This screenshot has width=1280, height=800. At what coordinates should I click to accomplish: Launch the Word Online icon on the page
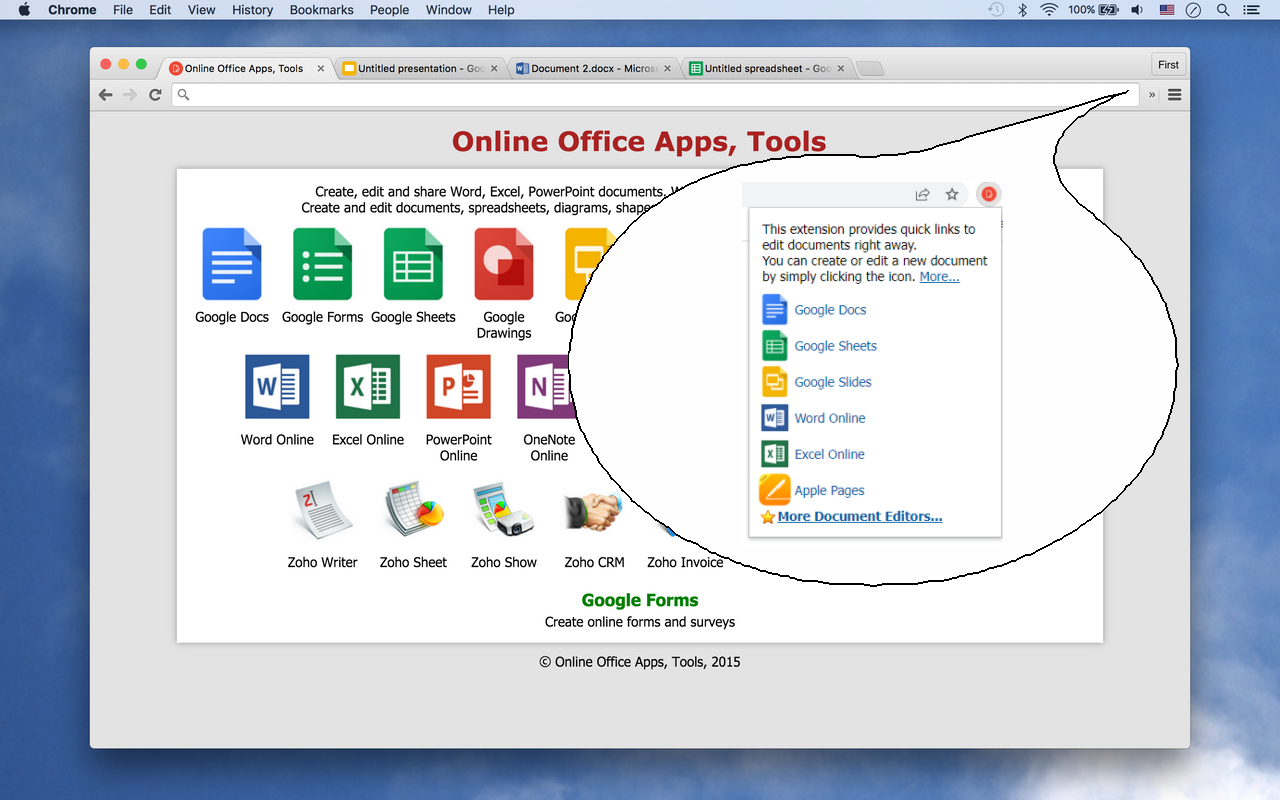click(x=277, y=386)
